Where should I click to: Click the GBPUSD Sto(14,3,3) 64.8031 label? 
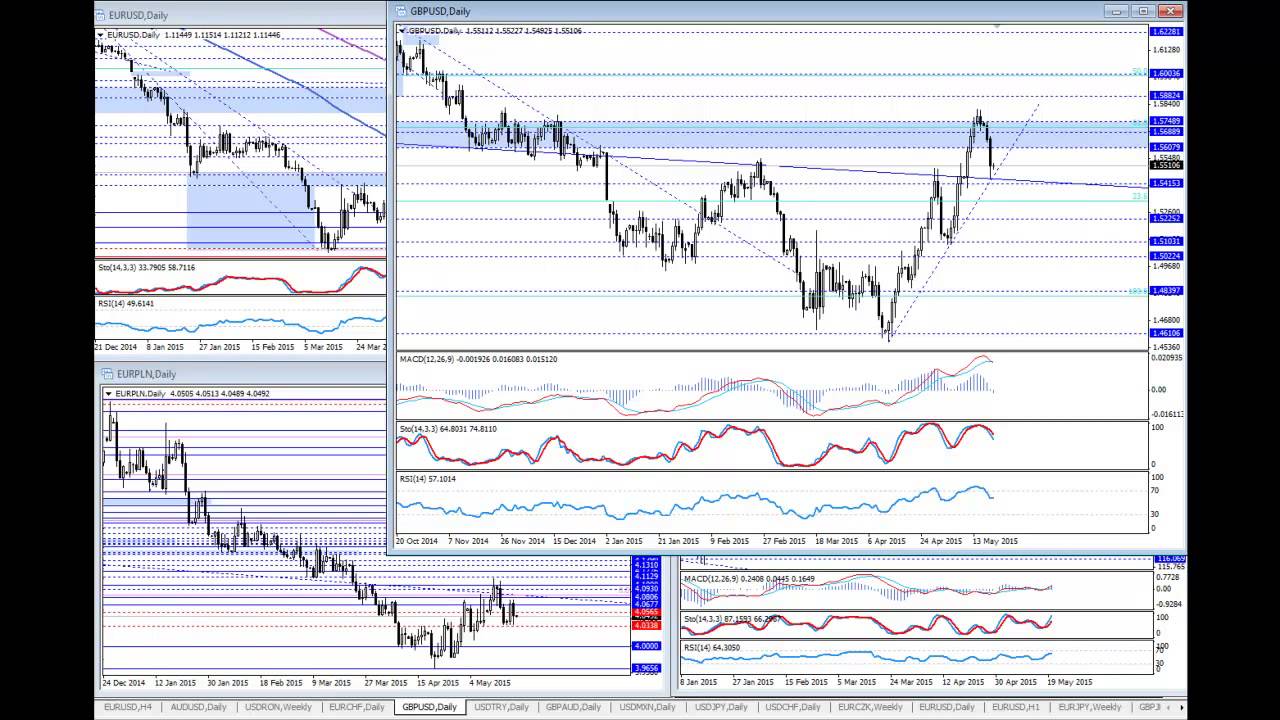pos(448,429)
